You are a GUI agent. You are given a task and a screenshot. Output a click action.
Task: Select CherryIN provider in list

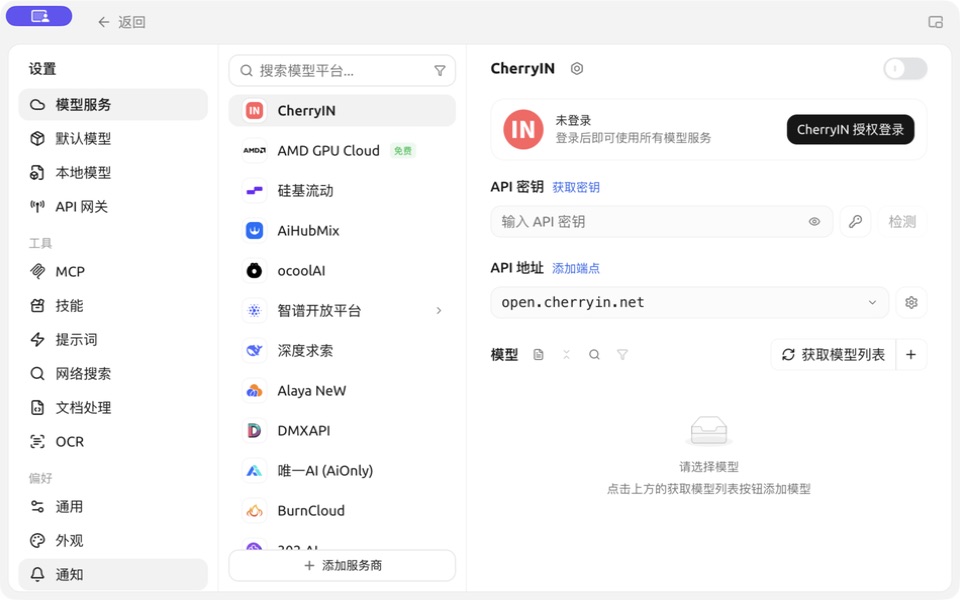pos(342,110)
